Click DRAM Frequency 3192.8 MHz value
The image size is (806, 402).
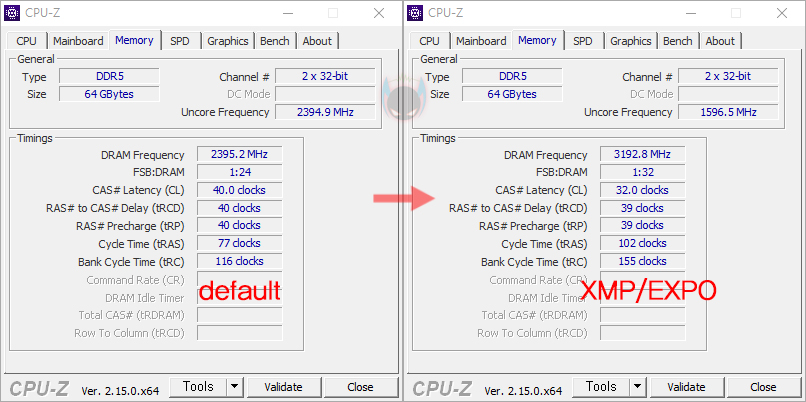pyautogui.click(x=643, y=154)
